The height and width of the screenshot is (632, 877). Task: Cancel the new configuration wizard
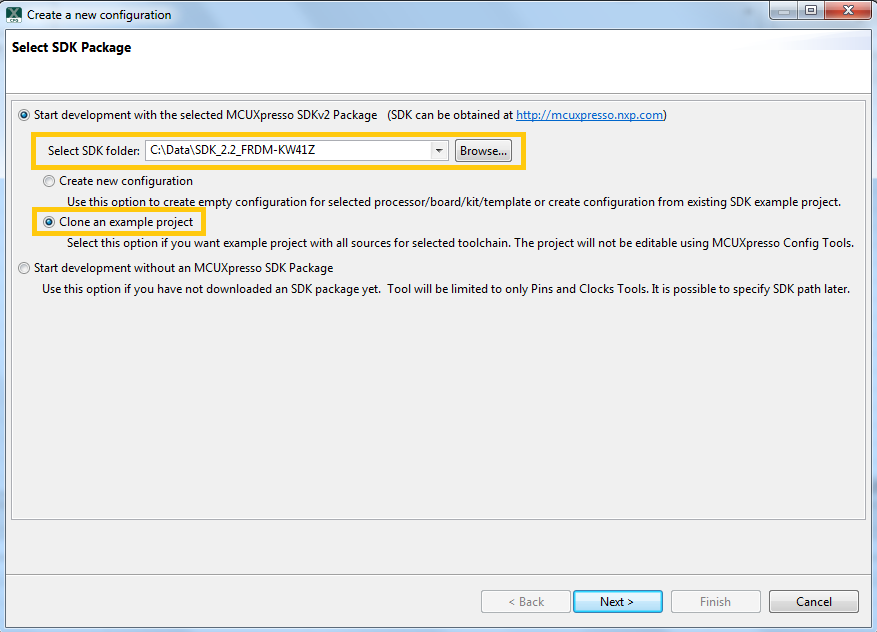point(813,601)
